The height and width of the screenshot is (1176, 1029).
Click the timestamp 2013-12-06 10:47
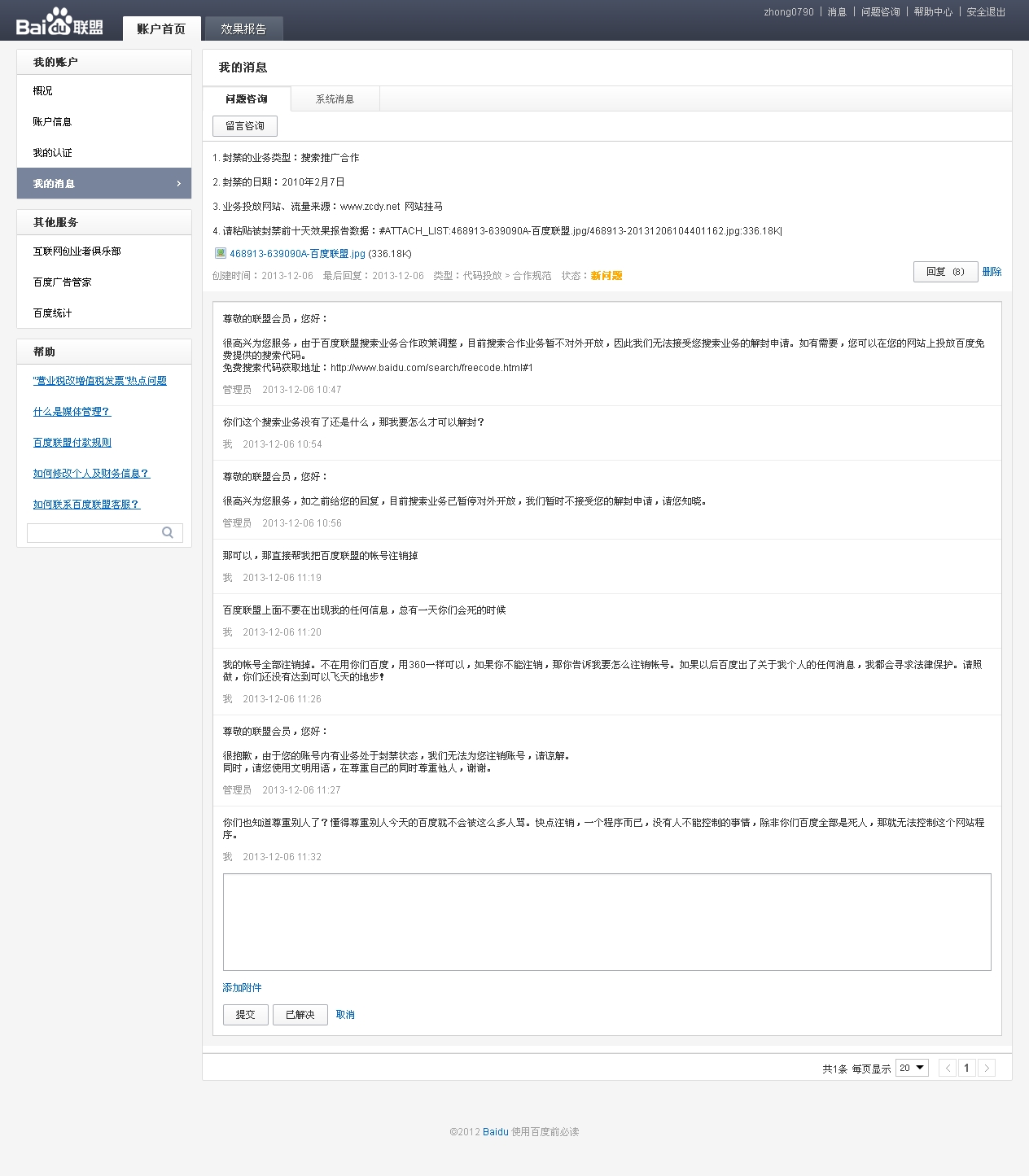pos(302,390)
